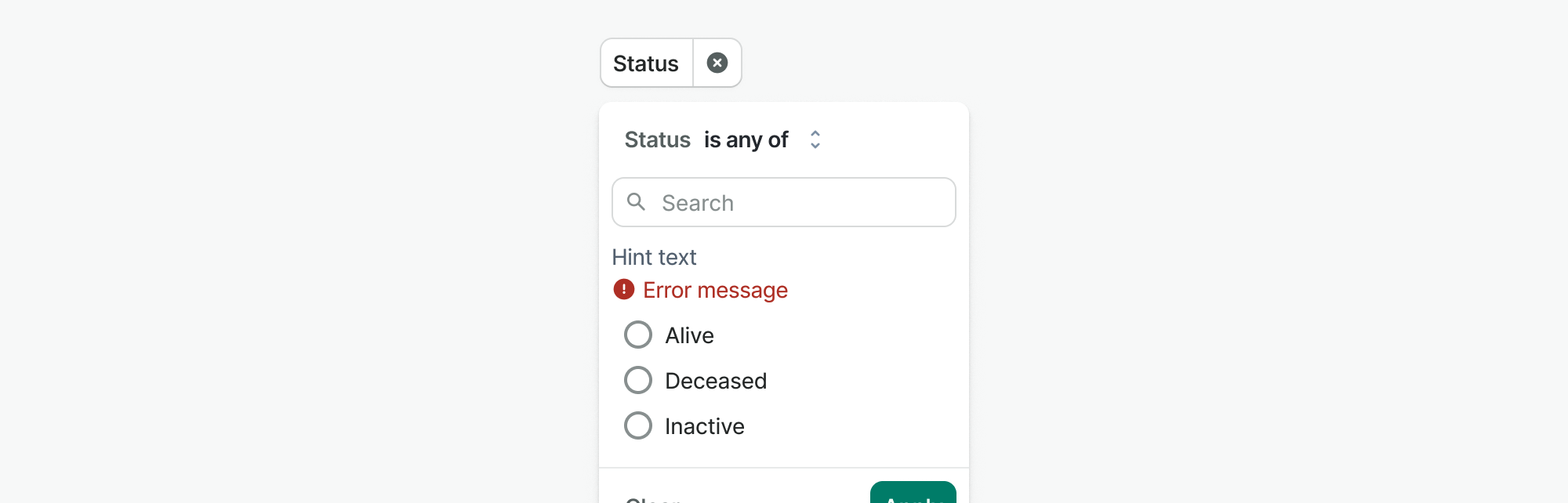The height and width of the screenshot is (503, 1568).
Task: Click the red error alert icon
Action: pyautogui.click(x=624, y=290)
